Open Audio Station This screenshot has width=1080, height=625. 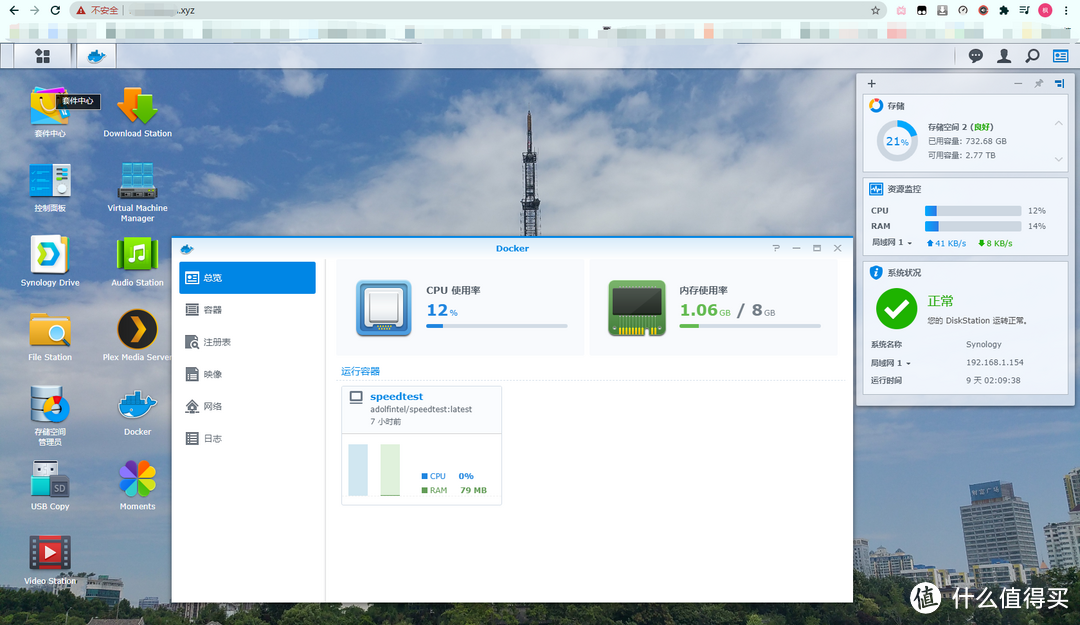(x=137, y=261)
